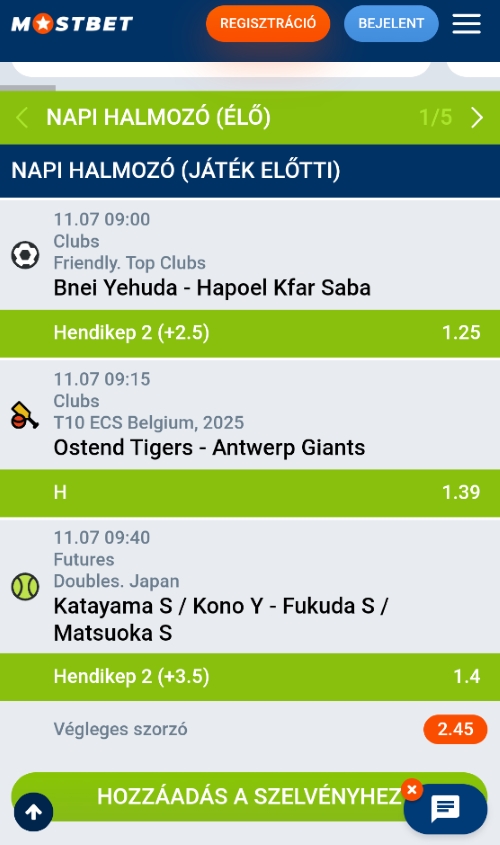Open Bnei Yehuda - Hapoel Kfar Saba match
This screenshot has height=845, width=500.
click(x=212, y=288)
